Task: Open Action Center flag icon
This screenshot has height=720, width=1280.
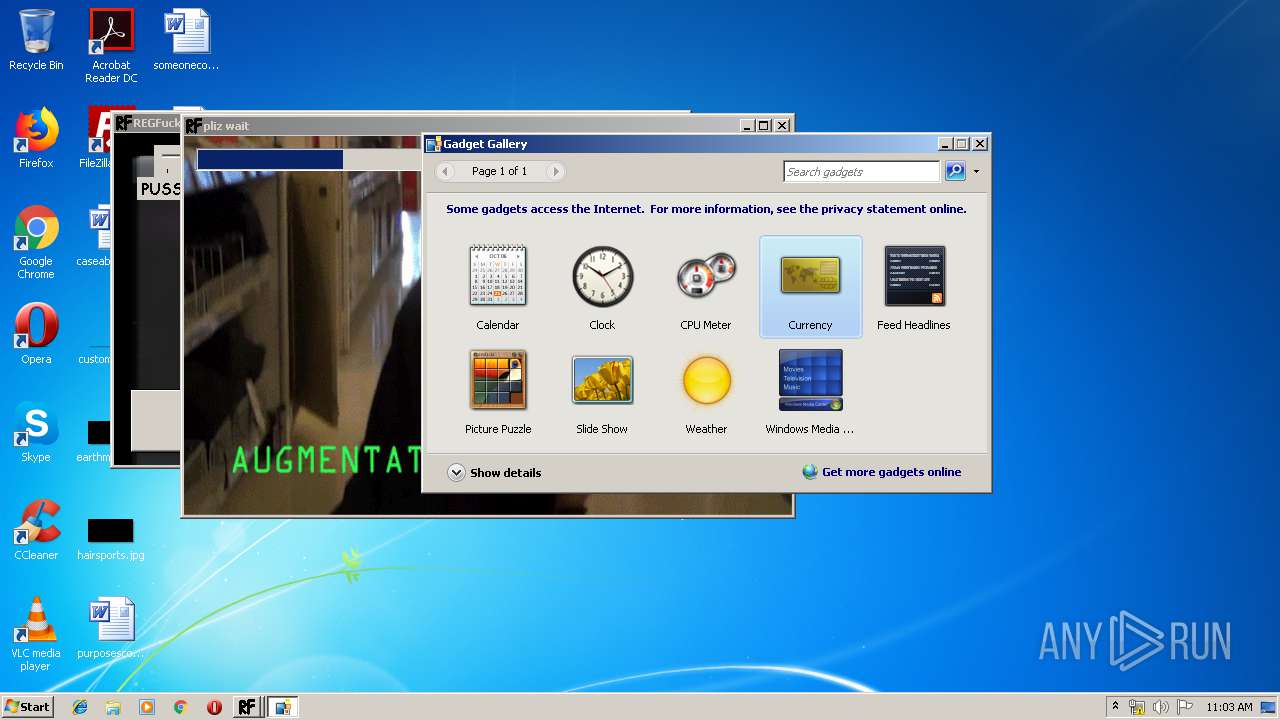Action: tap(1185, 707)
